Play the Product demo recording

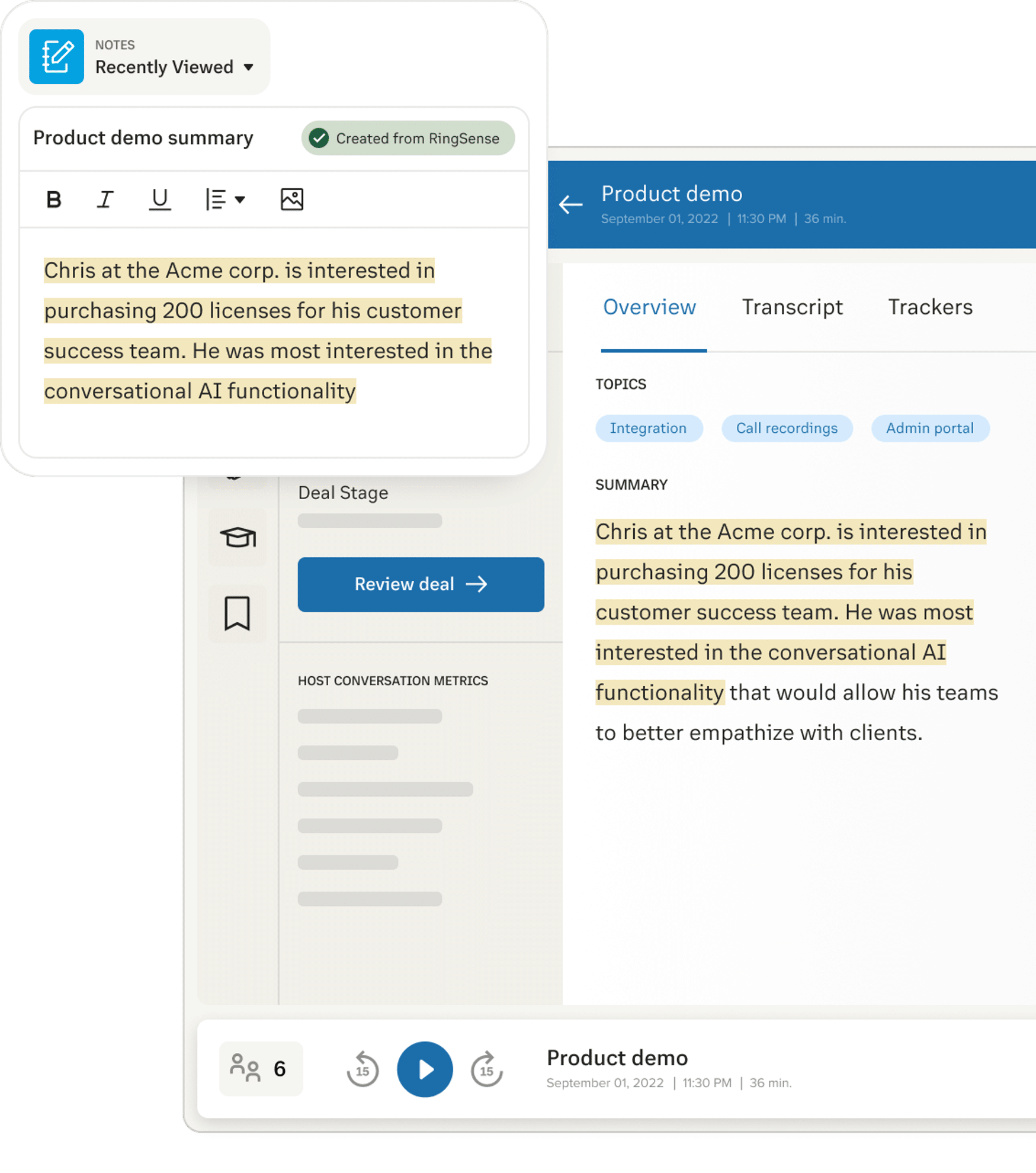coord(425,1069)
